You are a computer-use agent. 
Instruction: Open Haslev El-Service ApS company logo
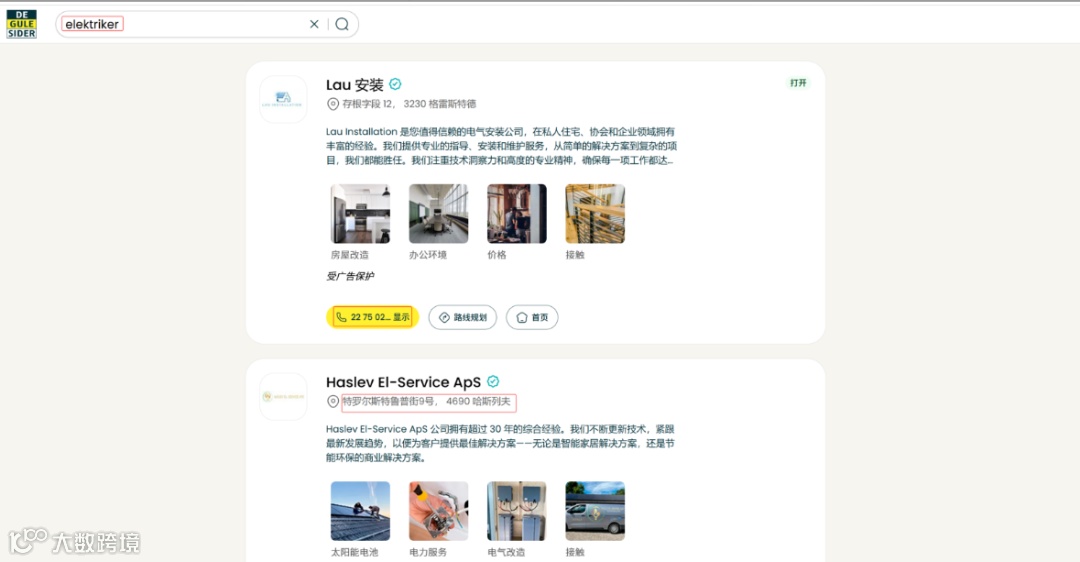(x=283, y=397)
